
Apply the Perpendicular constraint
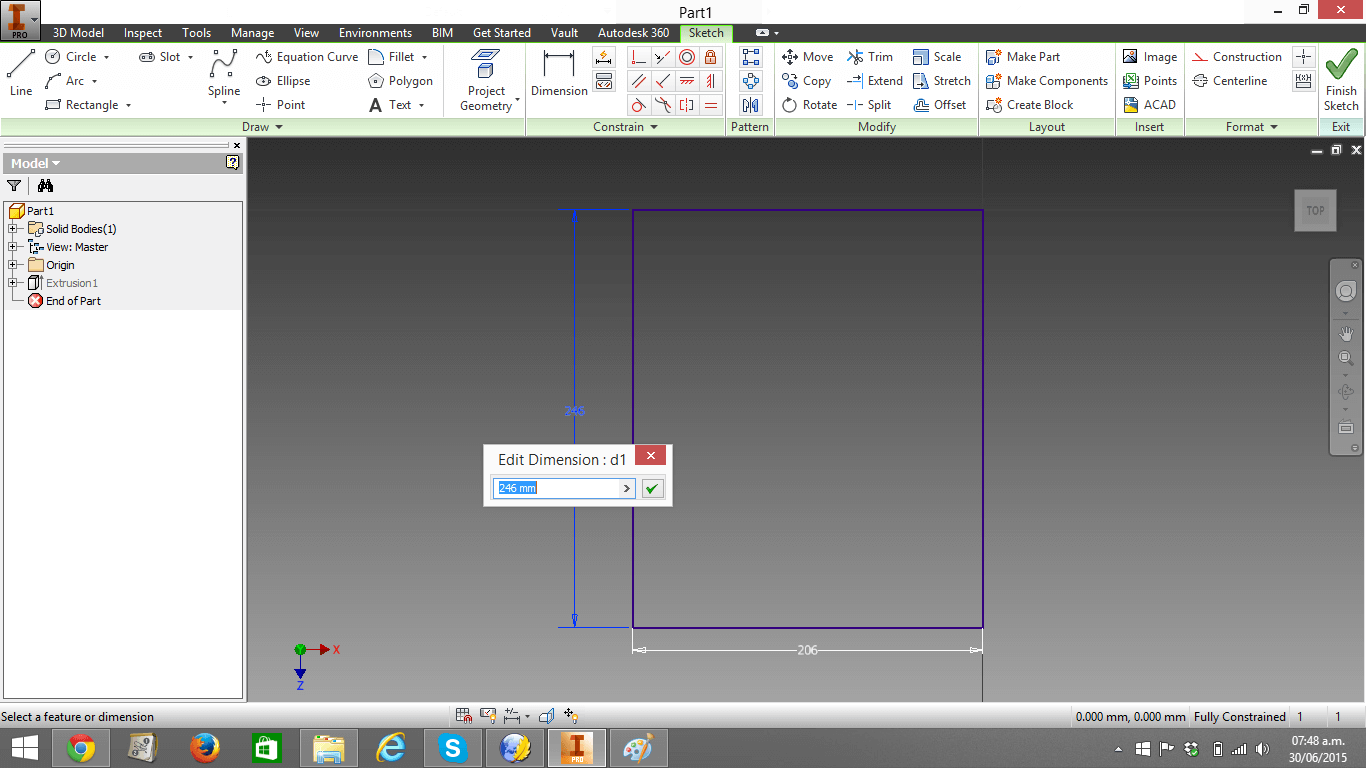click(663, 81)
